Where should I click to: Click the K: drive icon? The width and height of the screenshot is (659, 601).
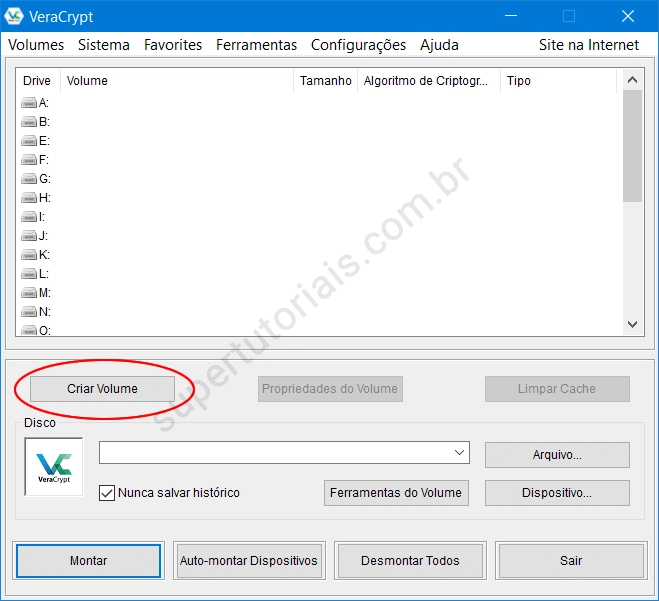pos(29,255)
